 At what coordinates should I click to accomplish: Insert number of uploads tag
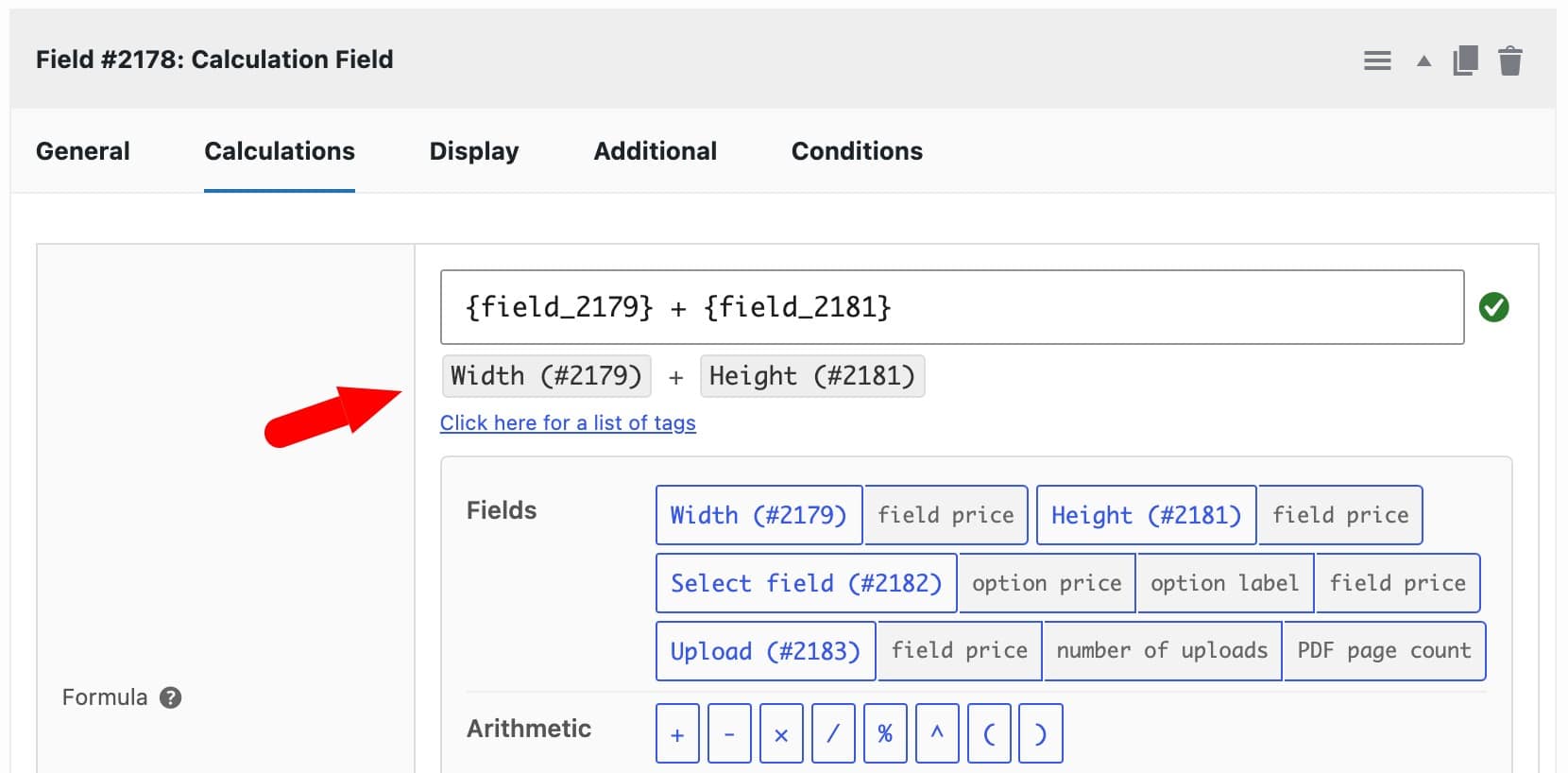point(1162,651)
